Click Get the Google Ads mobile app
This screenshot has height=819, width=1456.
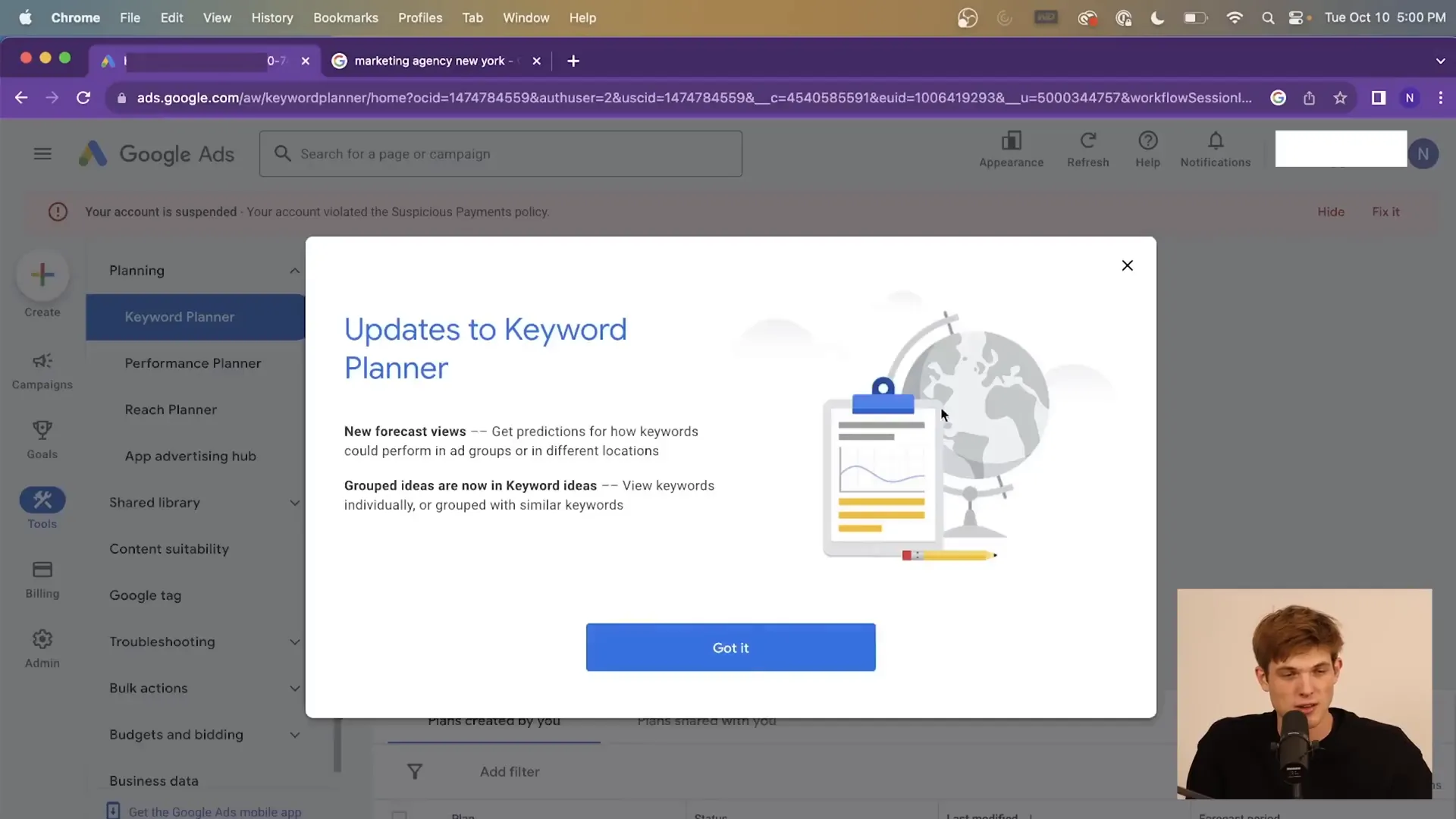point(215,811)
